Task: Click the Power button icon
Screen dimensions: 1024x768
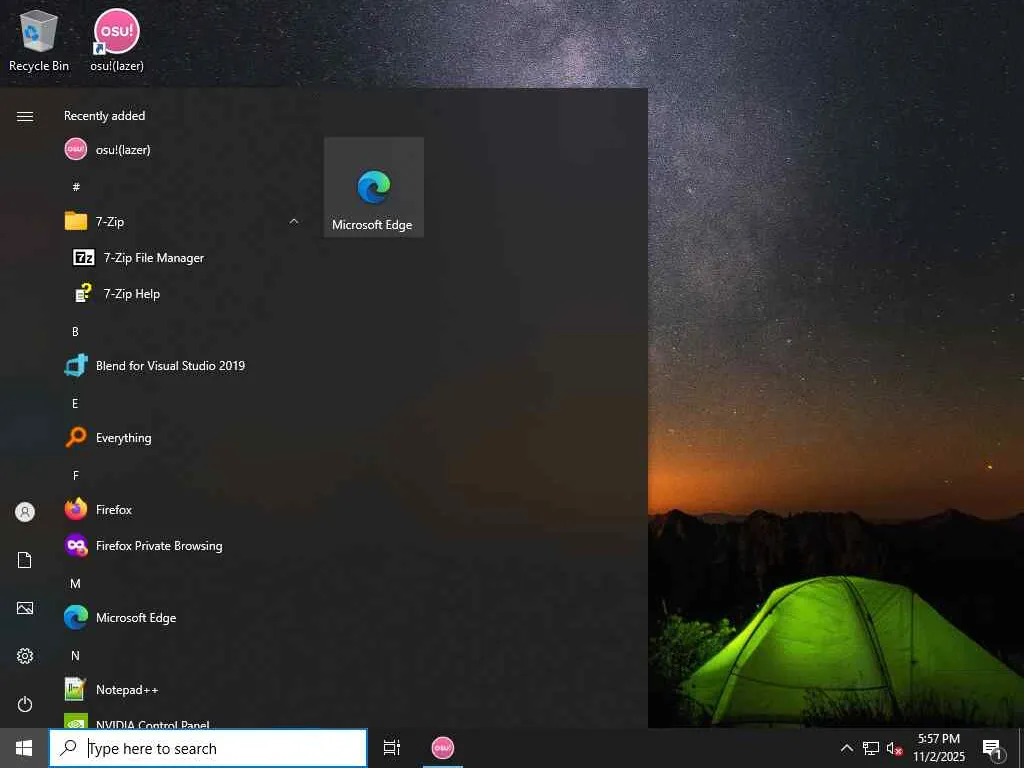Action: pyautogui.click(x=25, y=704)
